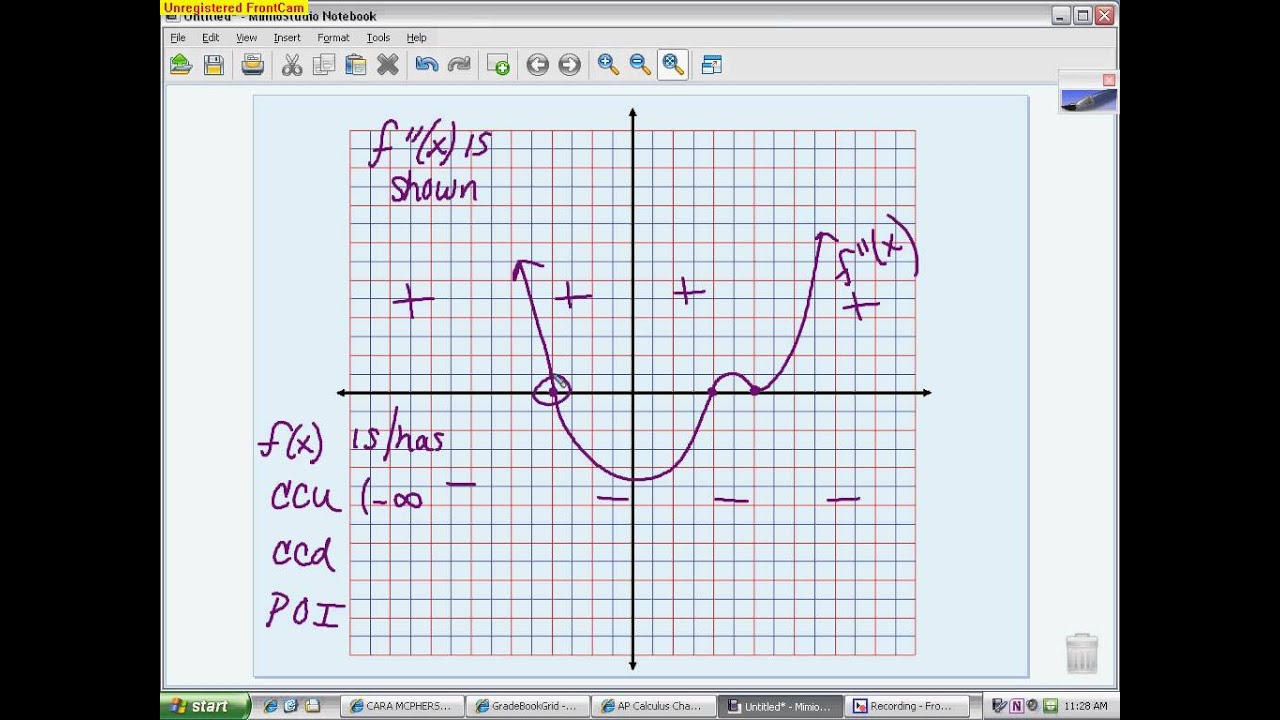Click the Delete X icon
1280x720 pixels.
pos(387,65)
